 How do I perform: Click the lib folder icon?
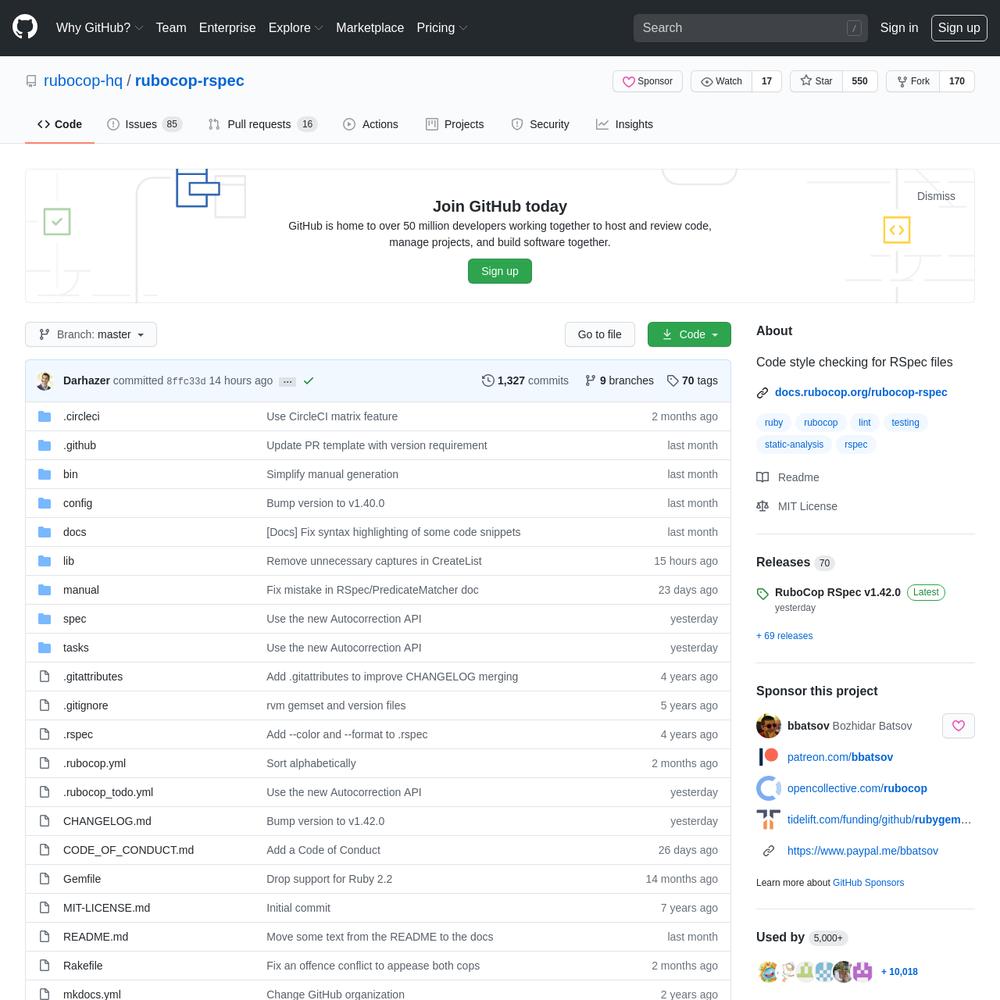point(45,561)
